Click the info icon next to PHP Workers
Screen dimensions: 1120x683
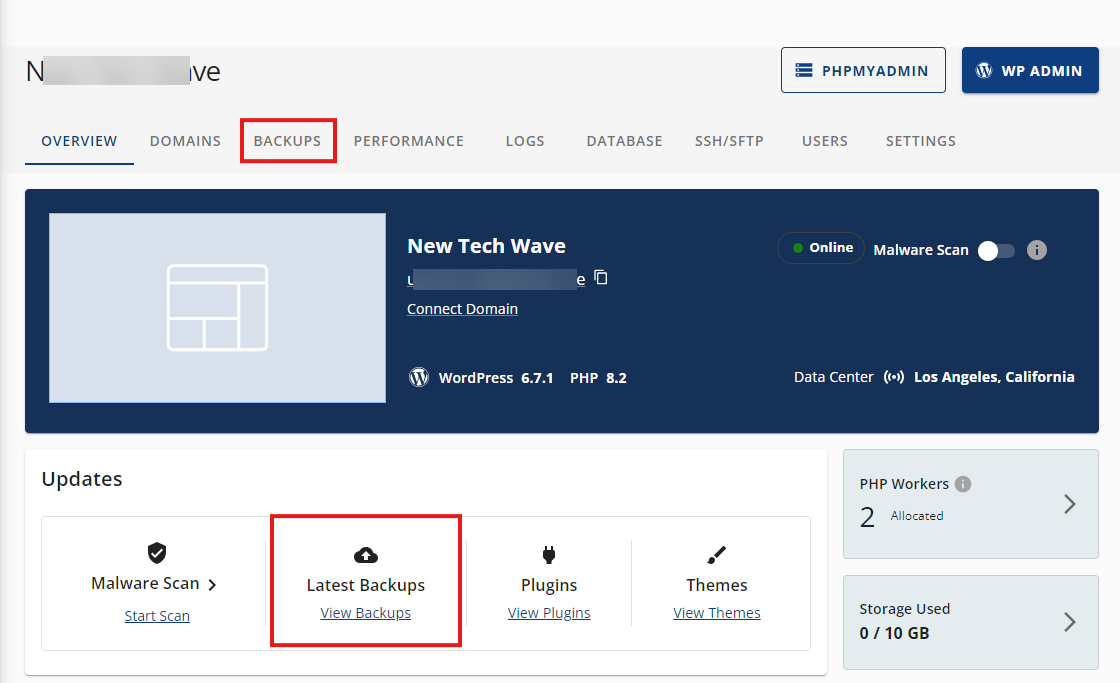(961, 483)
